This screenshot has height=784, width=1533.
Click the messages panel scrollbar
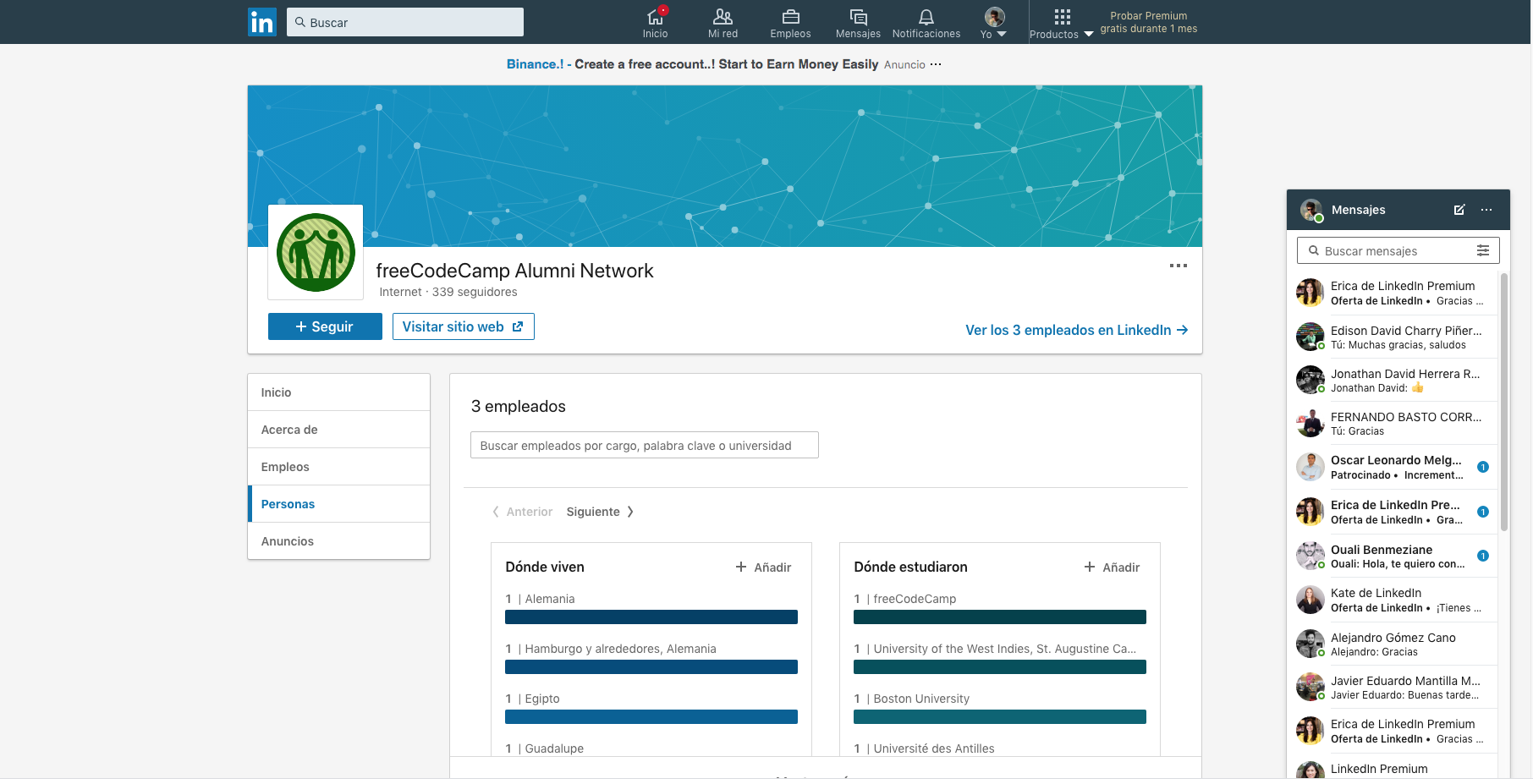pos(1504,402)
